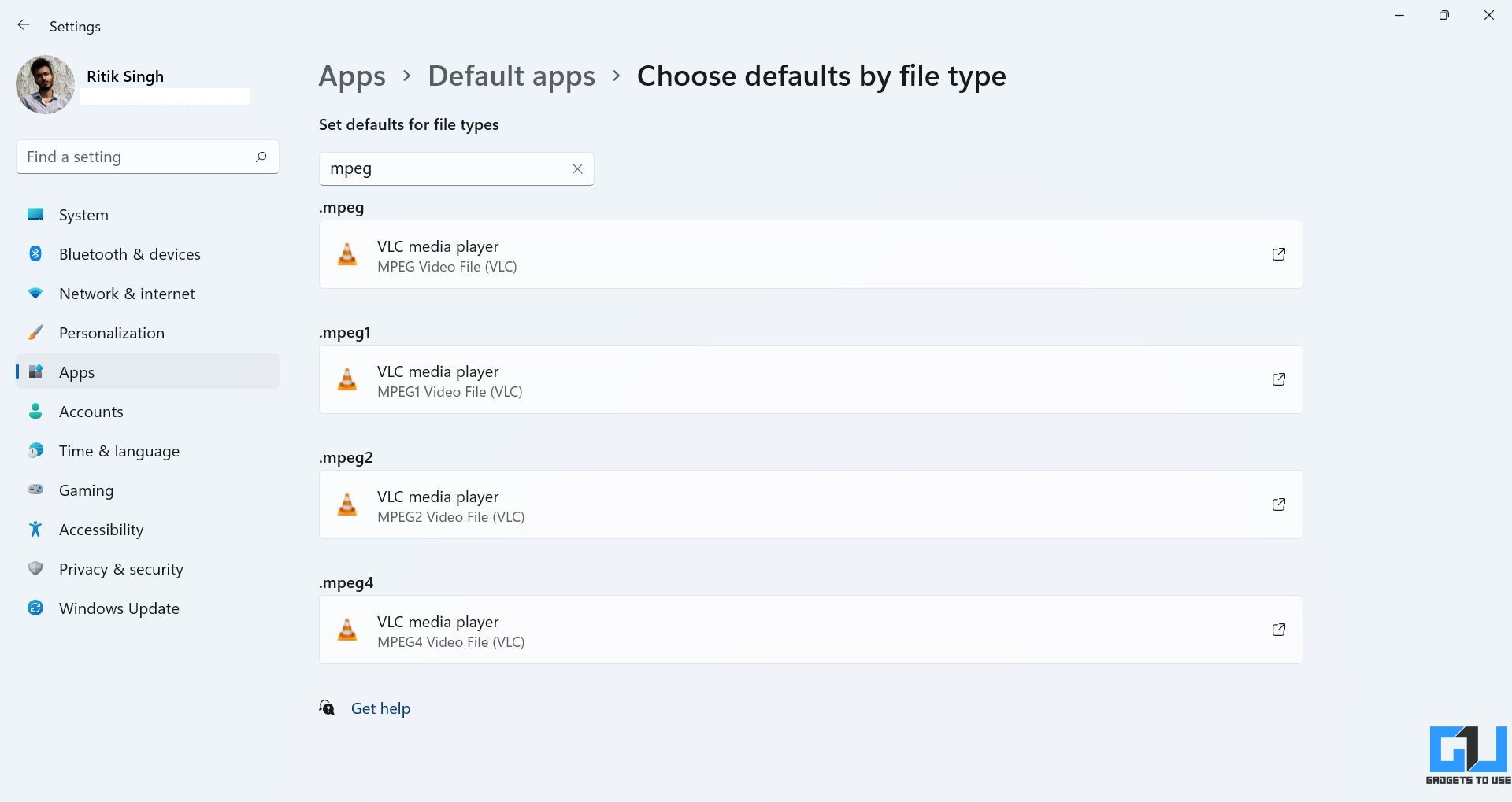The image size is (1512, 802).
Task: Click the Ritik Singh account name
Action: (125, 76)
